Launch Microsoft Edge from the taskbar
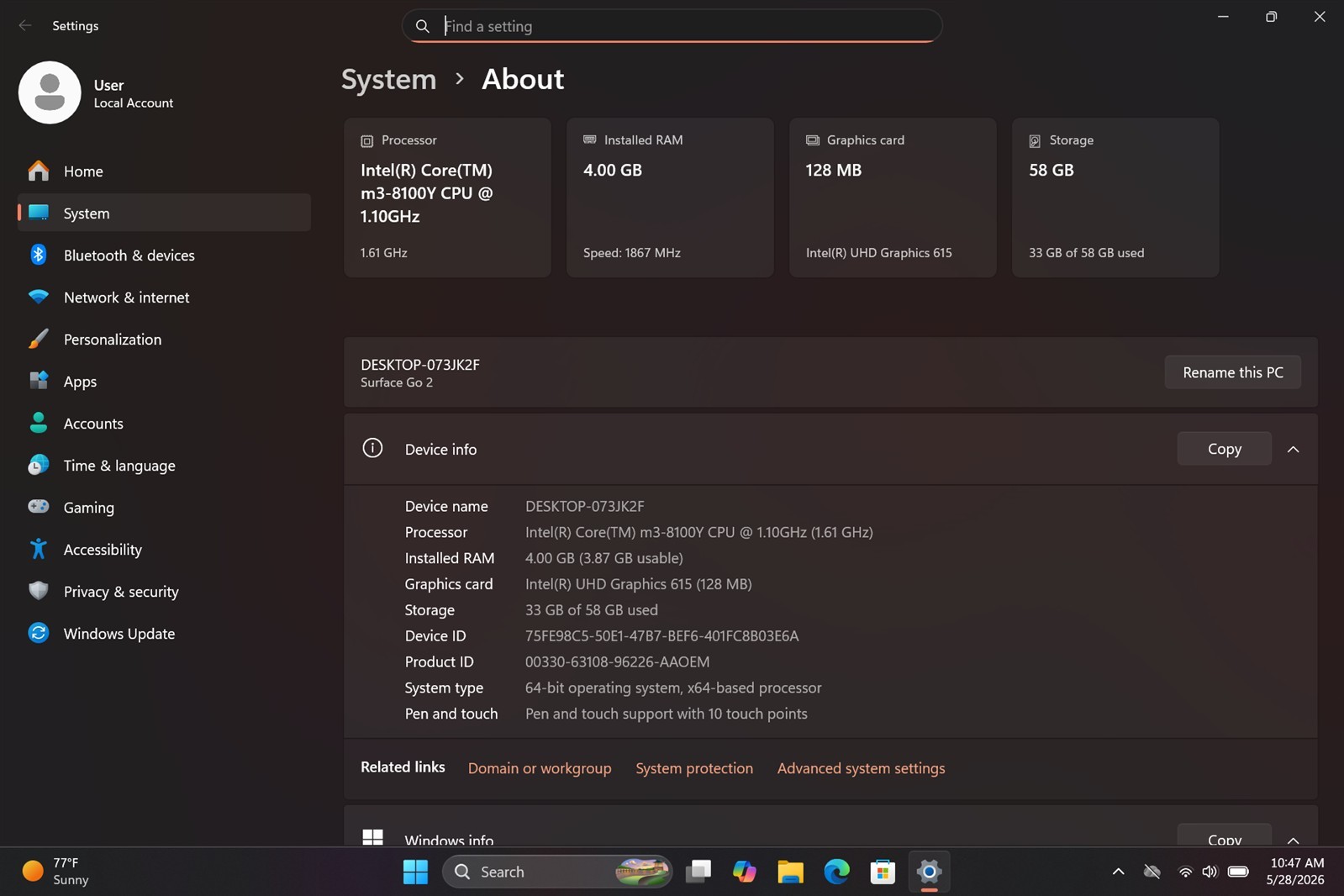Viewport: 1344px width, 896px height. pyautogui.click(x=836, y=872)
